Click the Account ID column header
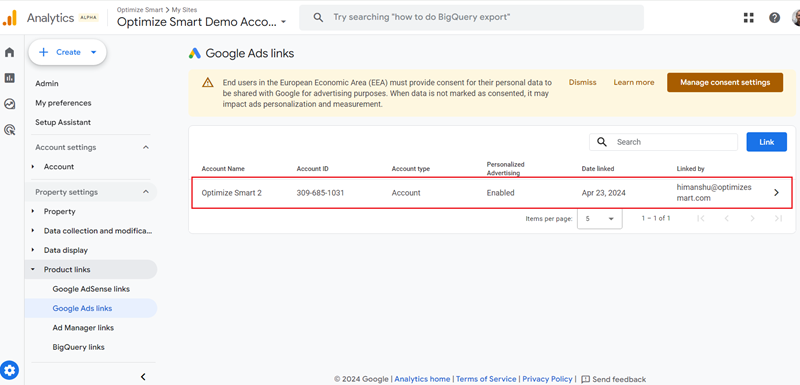 [313, 169]
